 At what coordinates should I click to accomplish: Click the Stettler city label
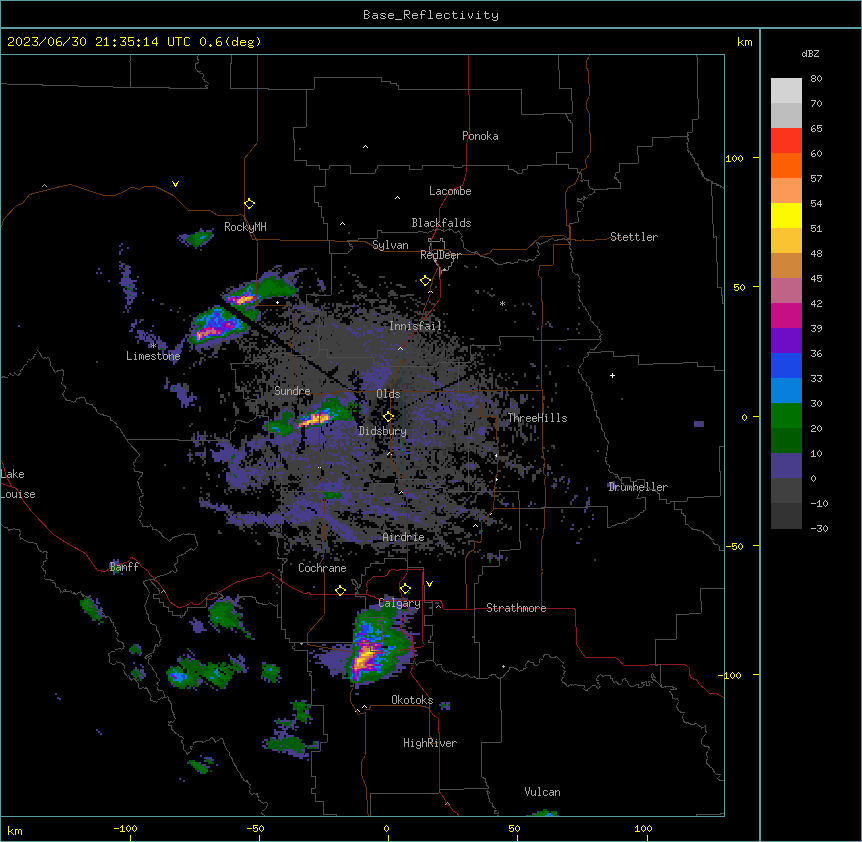point(634,237)
